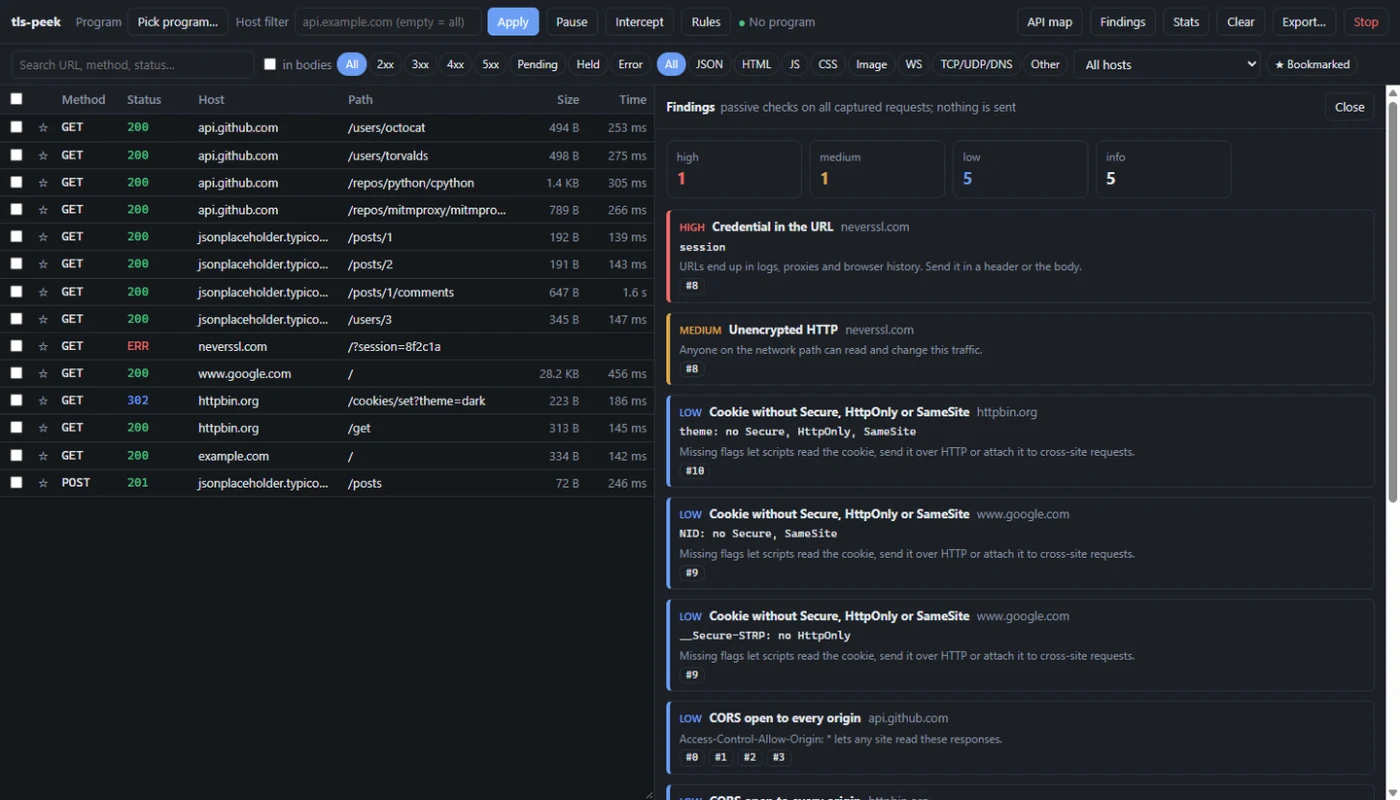The height and width of the screenshot is (800, 1400).
Task: Star the /posts/1/comments request
Action: coord(43,292)
